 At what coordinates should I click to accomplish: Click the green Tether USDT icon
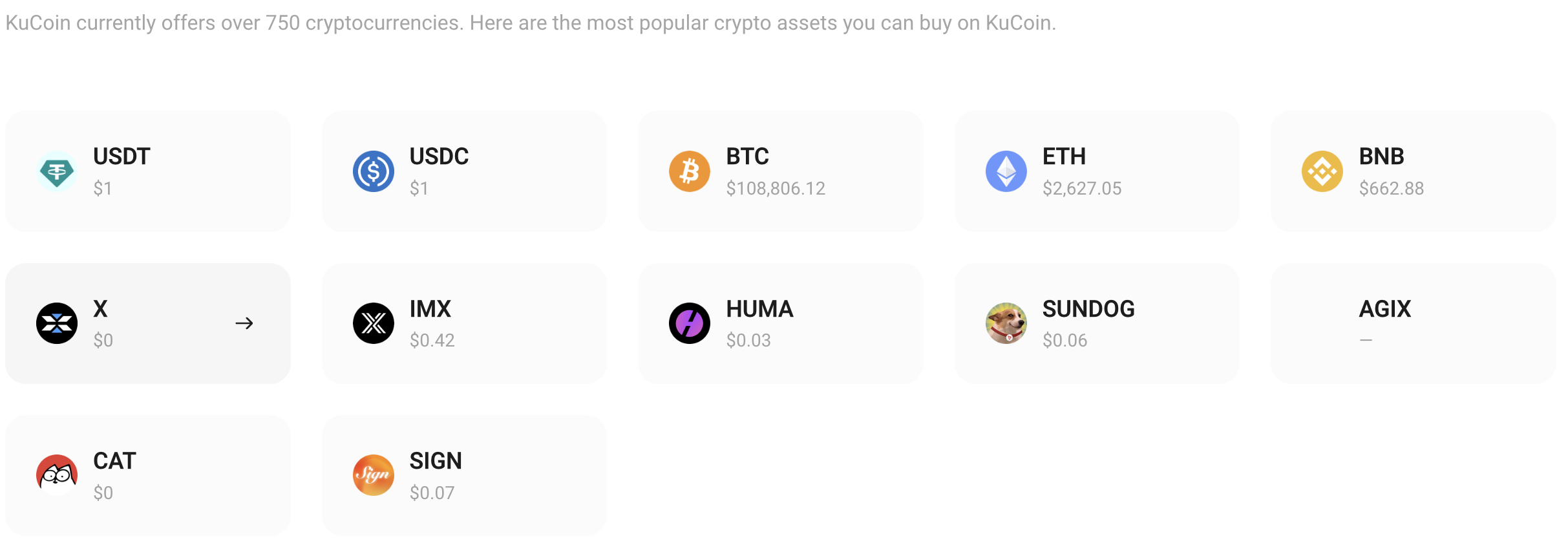click(x=57, y=171)
